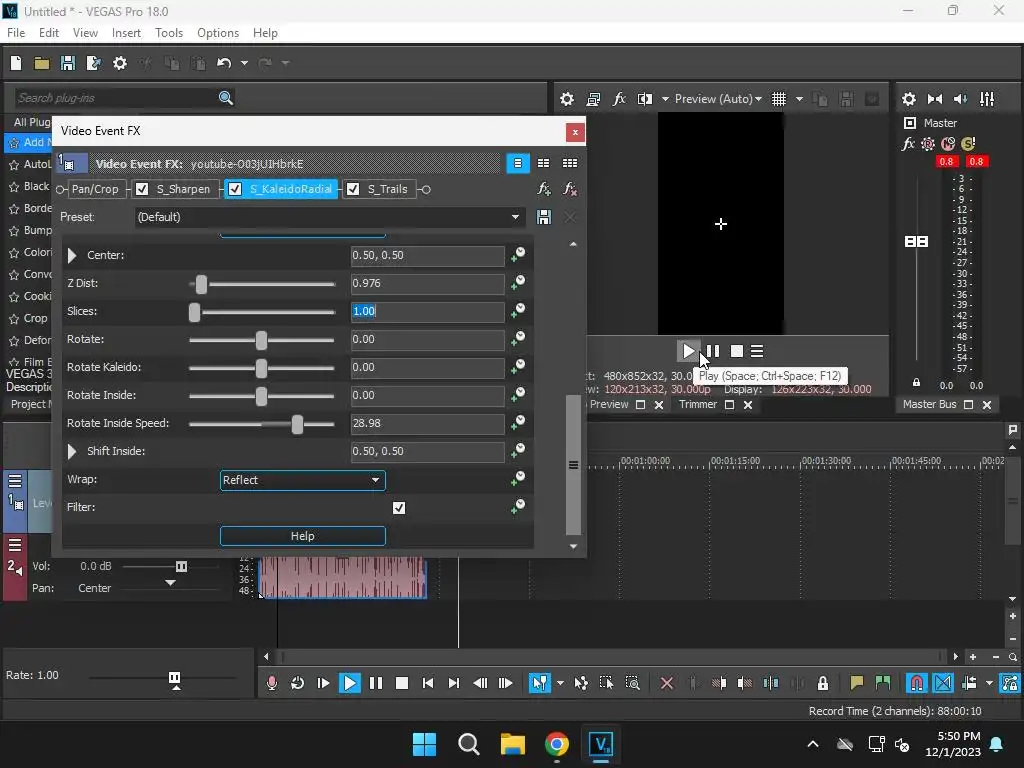This screenshot has width=1024, height=768.
Task: Go to start in transport bar
Action: pyautogui.click(x=428, y=683)
